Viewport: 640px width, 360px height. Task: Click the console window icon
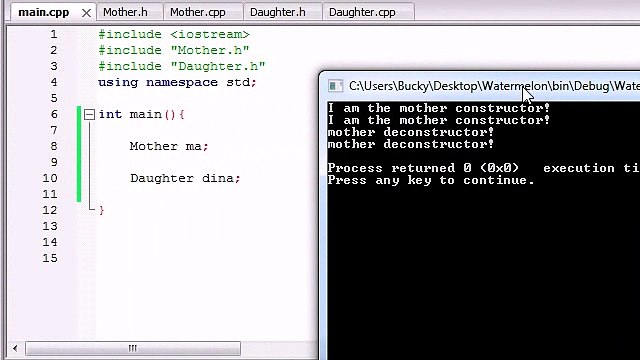336,86
